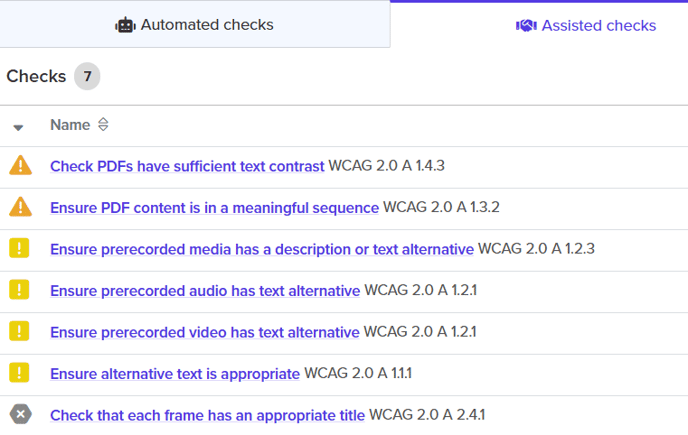This screenshot has width=688, height=435.
Task: Open Ensure alternative text is appropriate
Action: [x=175, y=374]
